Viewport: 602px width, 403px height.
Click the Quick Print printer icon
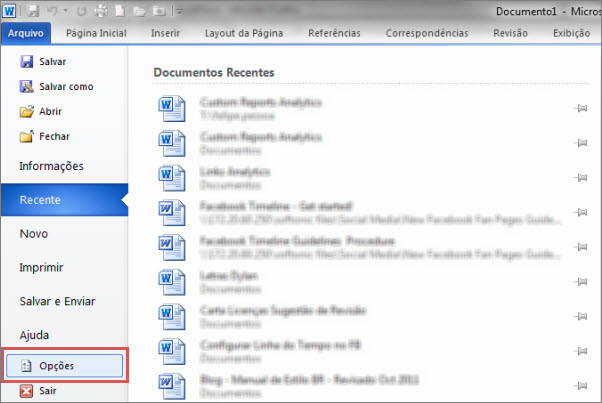tap(101, 11)
